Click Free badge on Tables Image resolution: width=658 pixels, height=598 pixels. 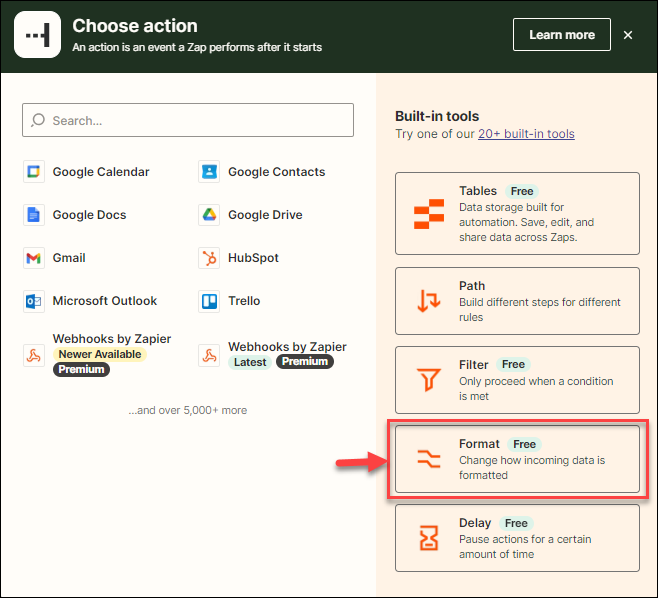coord(522,191)
